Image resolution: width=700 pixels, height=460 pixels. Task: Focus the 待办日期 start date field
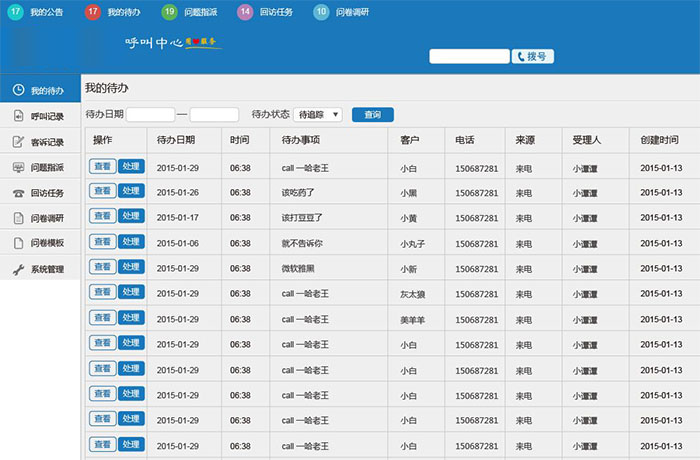point(150,115)
